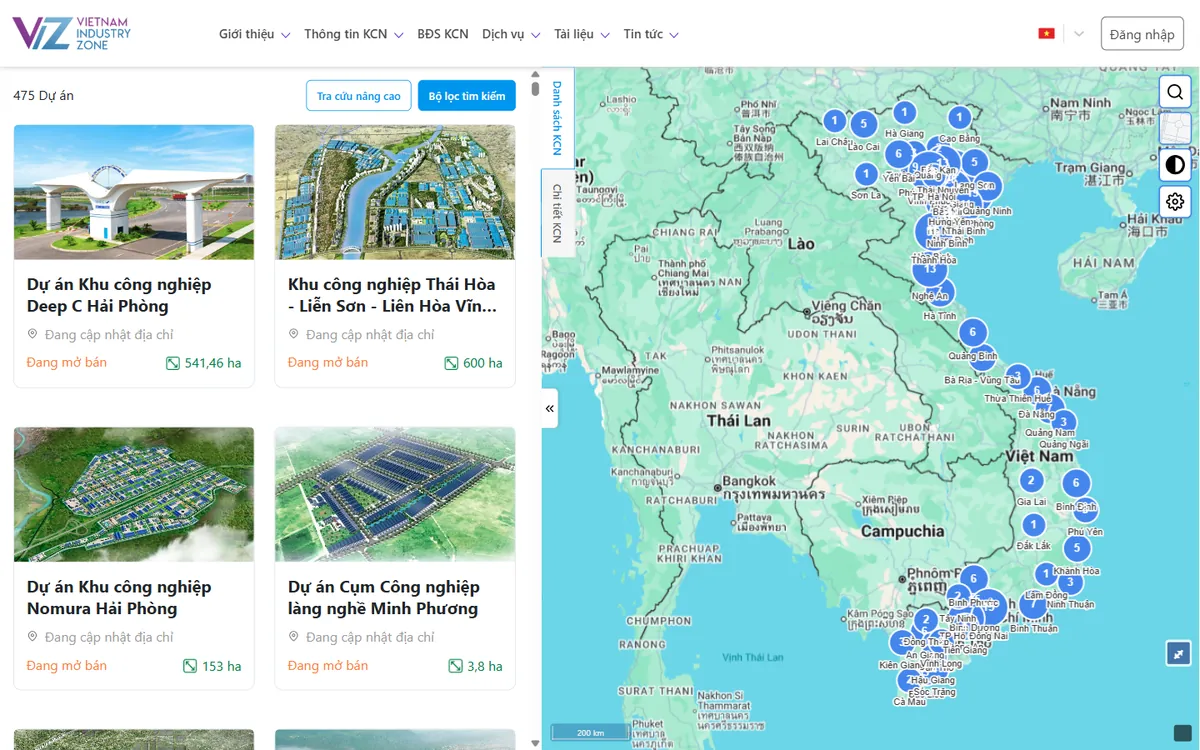1200x750 pixels.
Task: Click the 200 km map scale bar
Action: (x=590, y=733)
